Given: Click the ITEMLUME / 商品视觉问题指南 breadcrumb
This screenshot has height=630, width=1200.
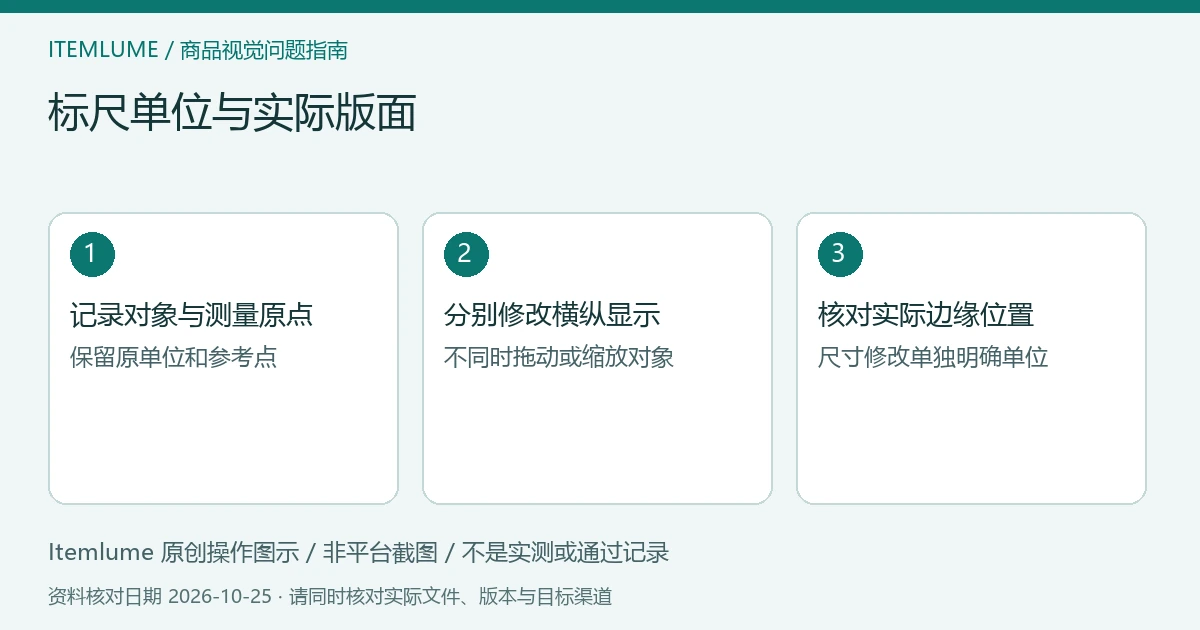Looking at the screenshot, I should pos(198,50).
